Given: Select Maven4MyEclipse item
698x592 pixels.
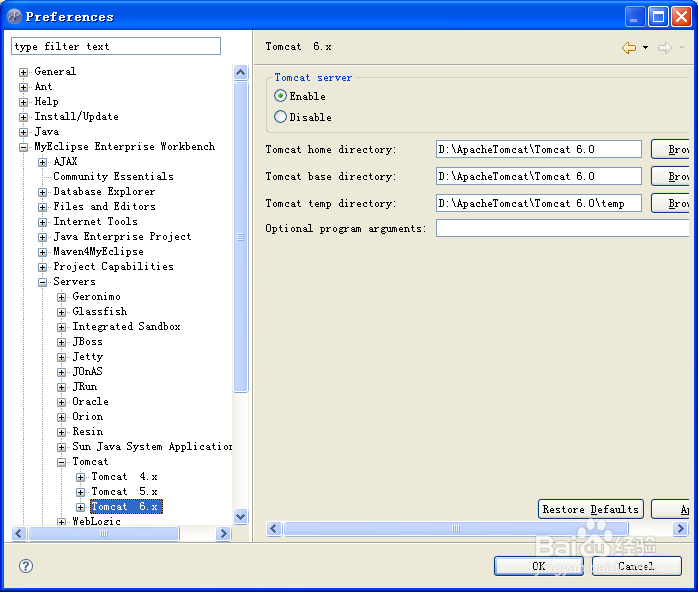Looking at the screenshot, I should pyautogui.click(x=98, y=251).
